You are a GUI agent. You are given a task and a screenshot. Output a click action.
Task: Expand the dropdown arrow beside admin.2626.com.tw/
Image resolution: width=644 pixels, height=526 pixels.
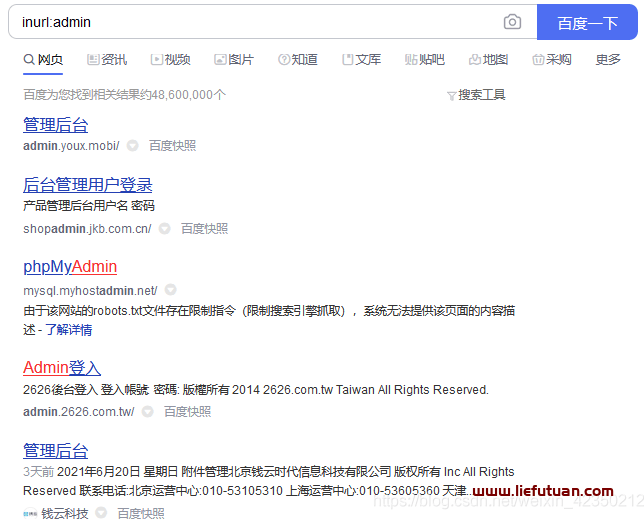point(147,411)
